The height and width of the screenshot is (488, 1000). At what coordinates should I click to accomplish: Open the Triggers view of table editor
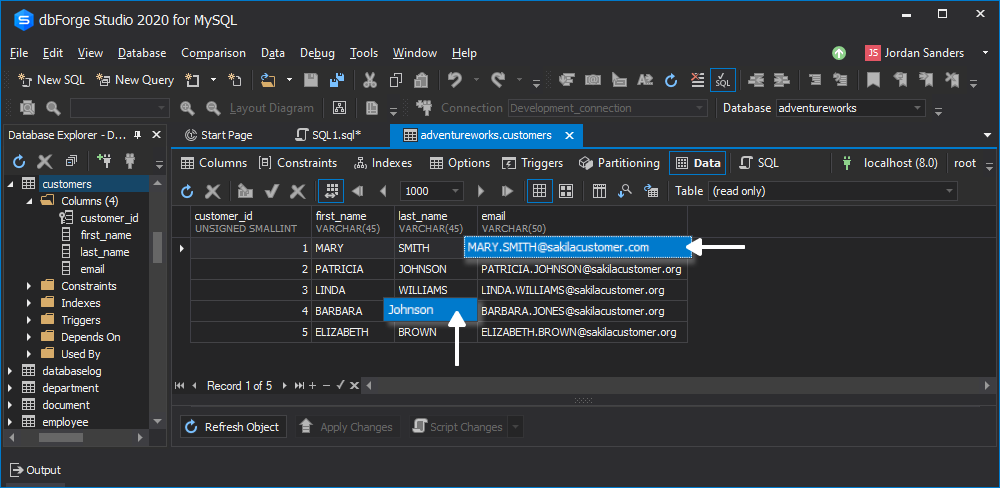pos(533,163)
